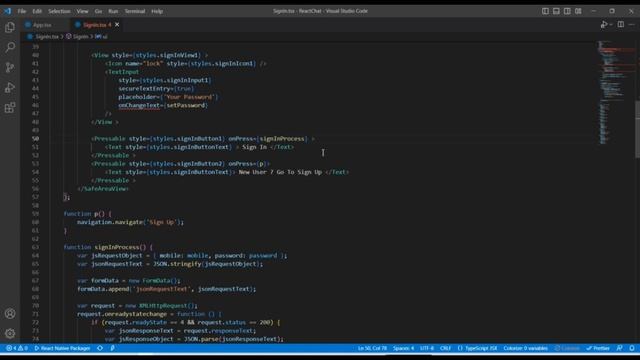
Task: Open the Customize Layout icon
Action: click(x=578, y=11)
